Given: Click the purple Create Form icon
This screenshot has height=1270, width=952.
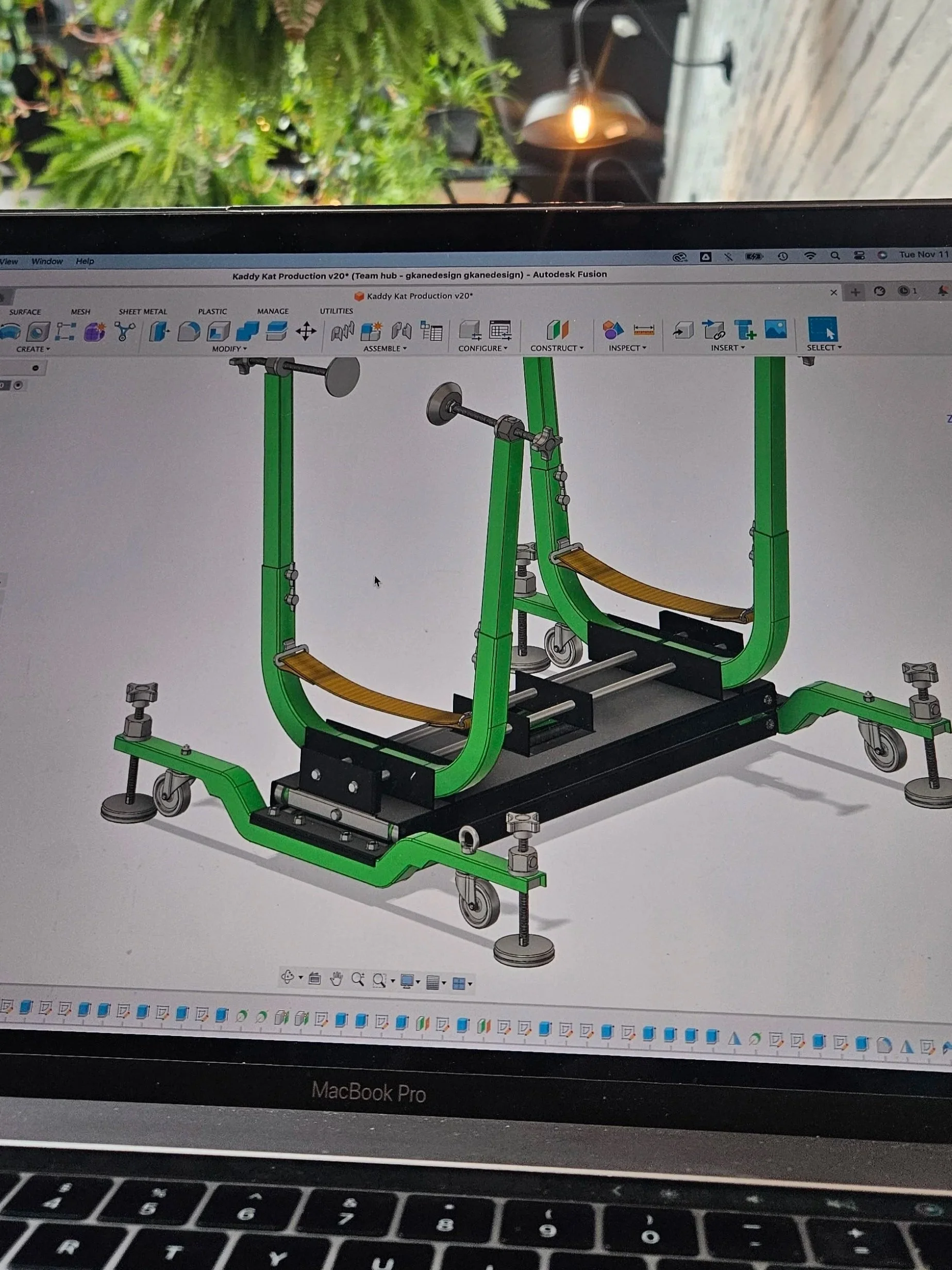Looking at the screenshot, I should (94, 332).
